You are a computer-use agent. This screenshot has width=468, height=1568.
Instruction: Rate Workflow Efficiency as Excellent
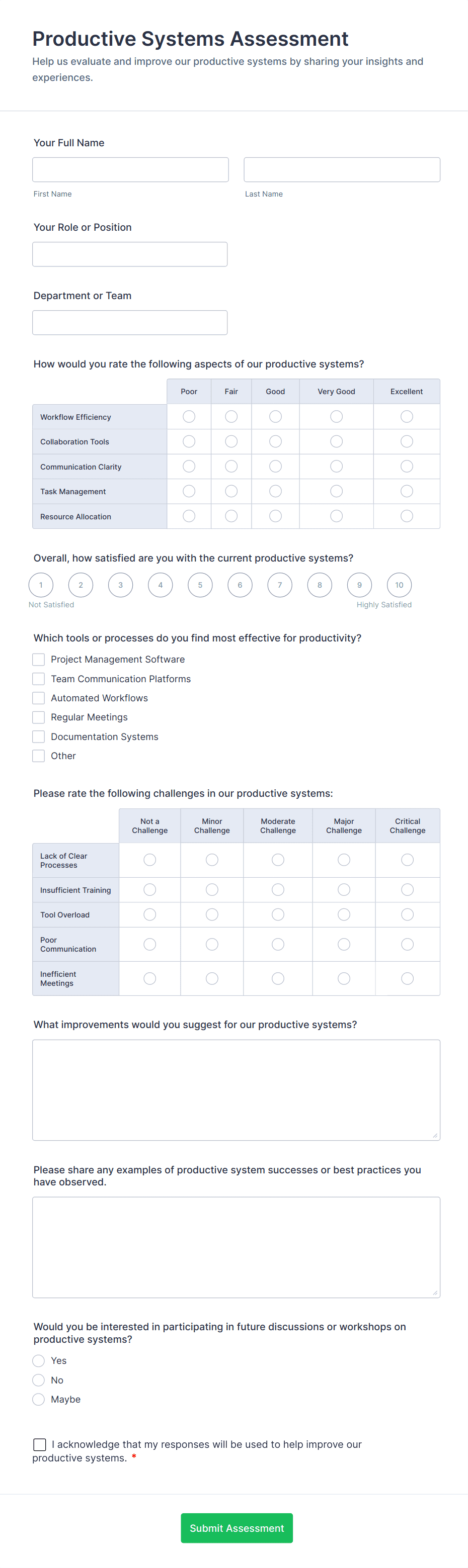pyautogui.click(x=407, y=416)
